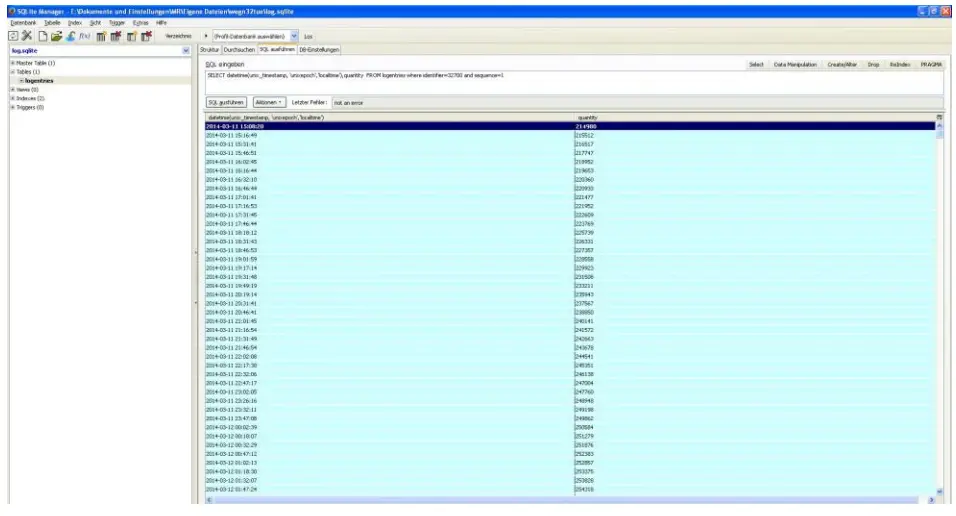Click the Verzeichnis label in toolbar

178,37
